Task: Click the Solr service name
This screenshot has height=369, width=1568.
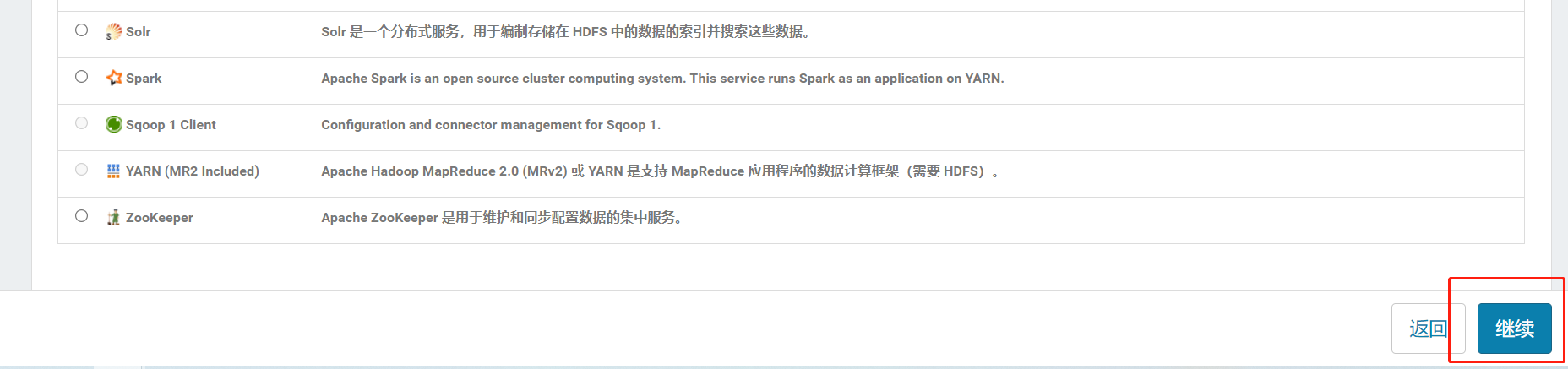Action: [139, 32]
